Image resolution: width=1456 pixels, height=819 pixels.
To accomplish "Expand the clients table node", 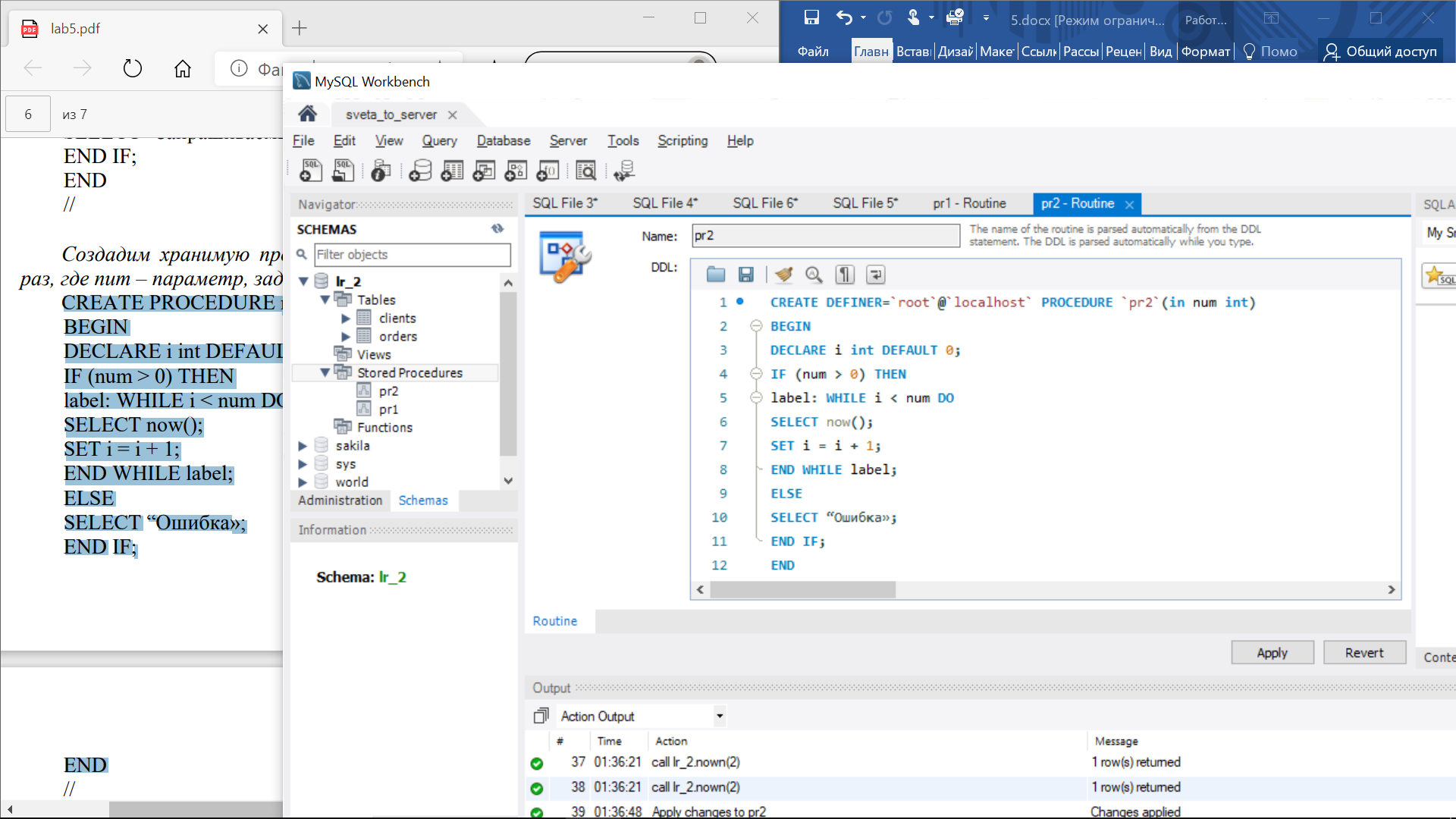I will (346, 318).
